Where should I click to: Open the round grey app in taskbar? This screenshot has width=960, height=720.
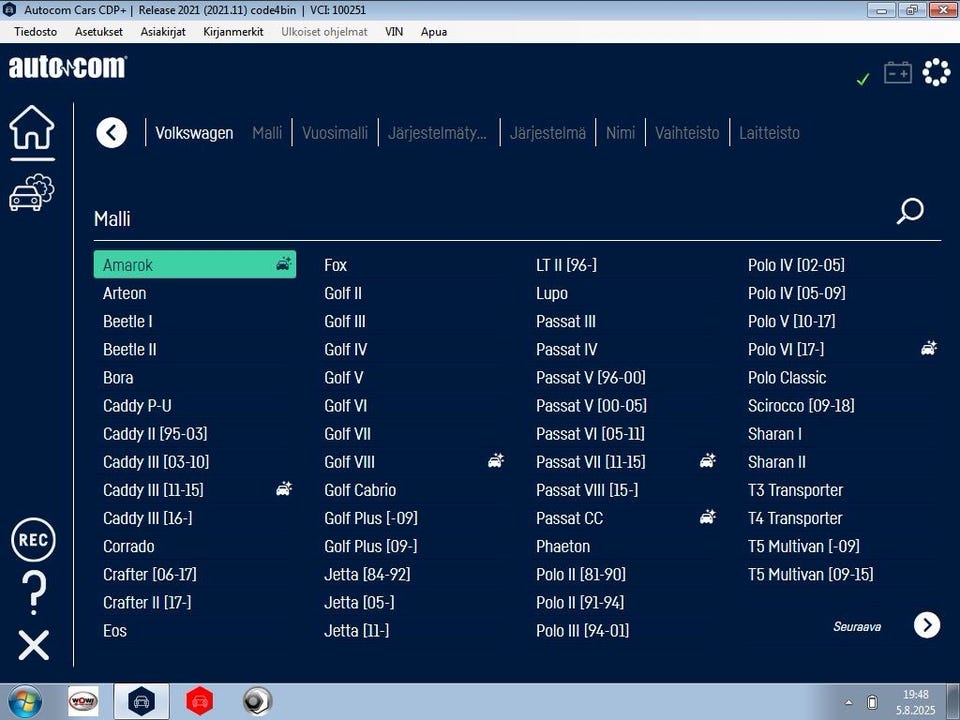(x=257, y=701)
